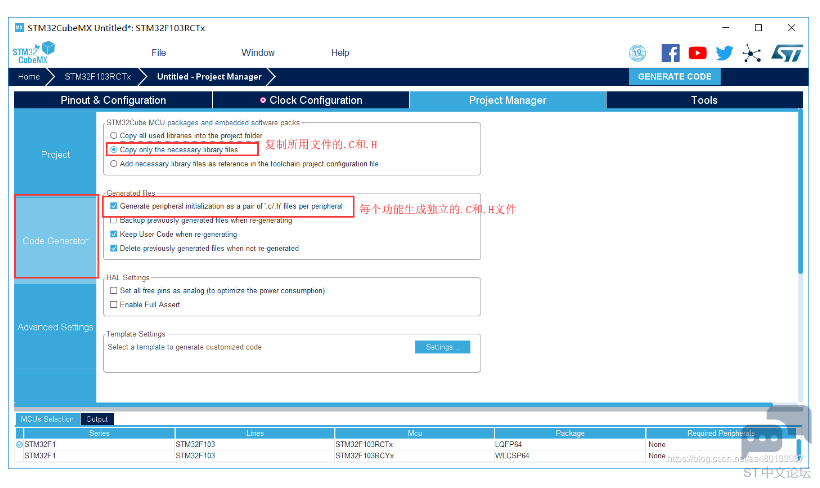Viewport: 820px width, 488px height.
Task: Enable Full Assert checkbox
Action: pyautogui.click(x=113, y=304)
